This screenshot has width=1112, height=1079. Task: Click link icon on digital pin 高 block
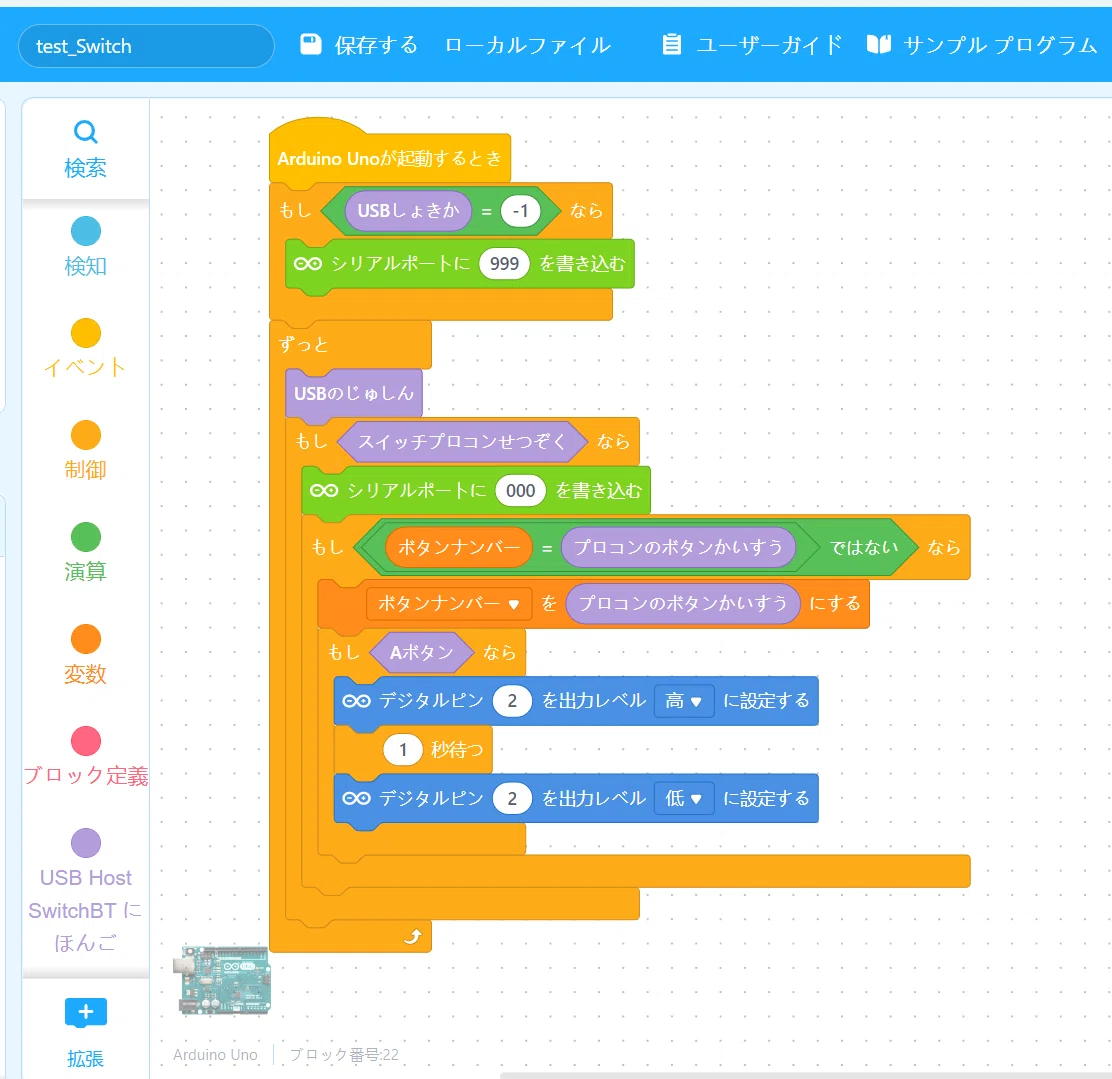tap(357, 702)
